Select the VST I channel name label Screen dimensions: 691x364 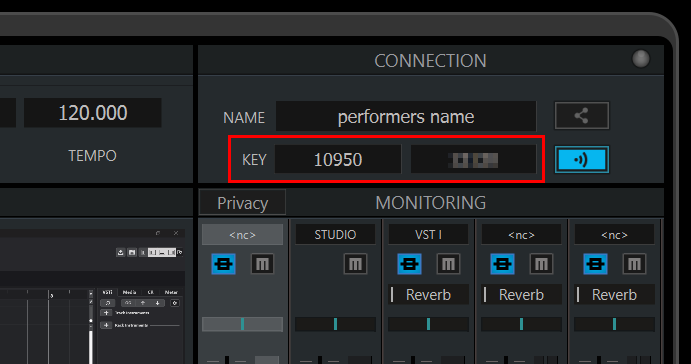[x=428, y=234]
